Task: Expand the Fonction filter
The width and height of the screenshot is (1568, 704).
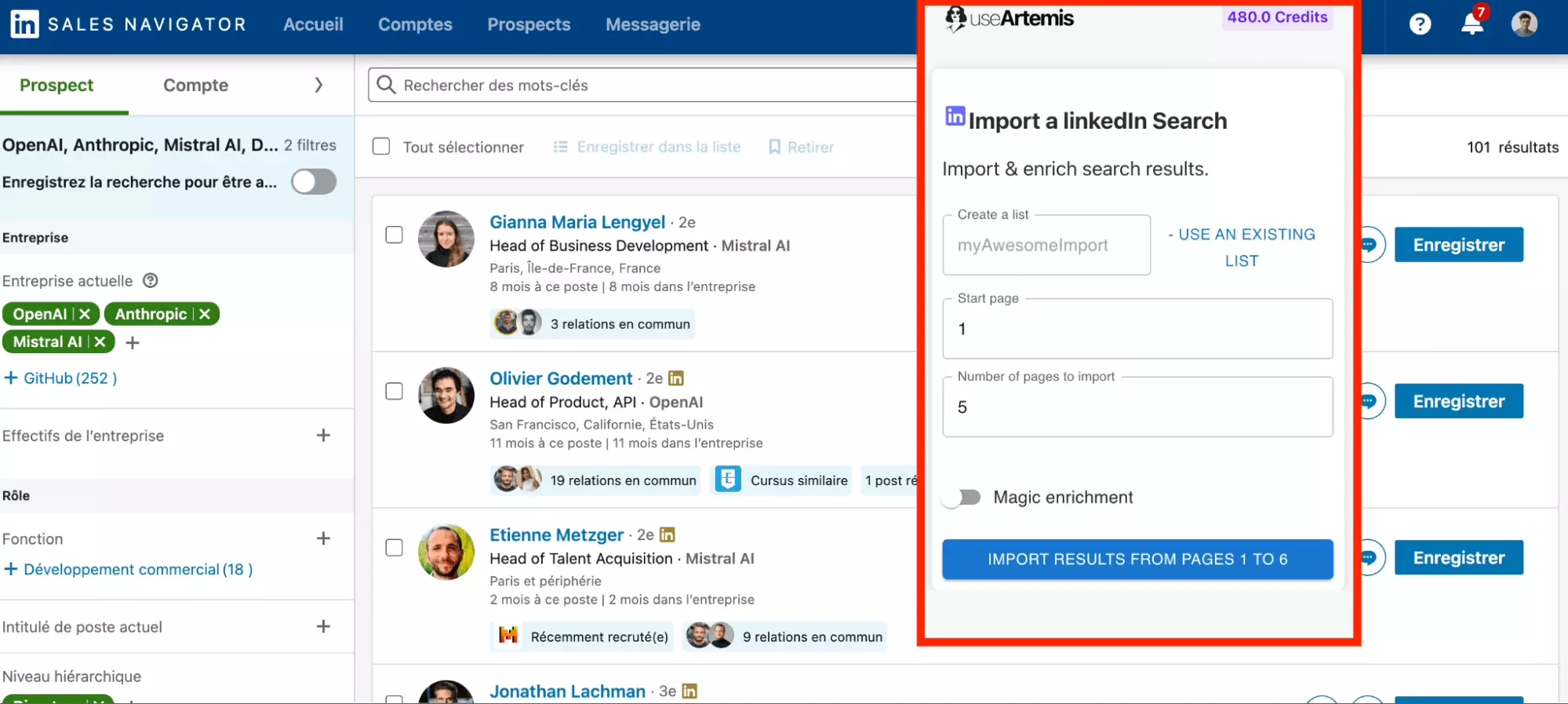Action: pyautogui.click(x=323, y=538)
